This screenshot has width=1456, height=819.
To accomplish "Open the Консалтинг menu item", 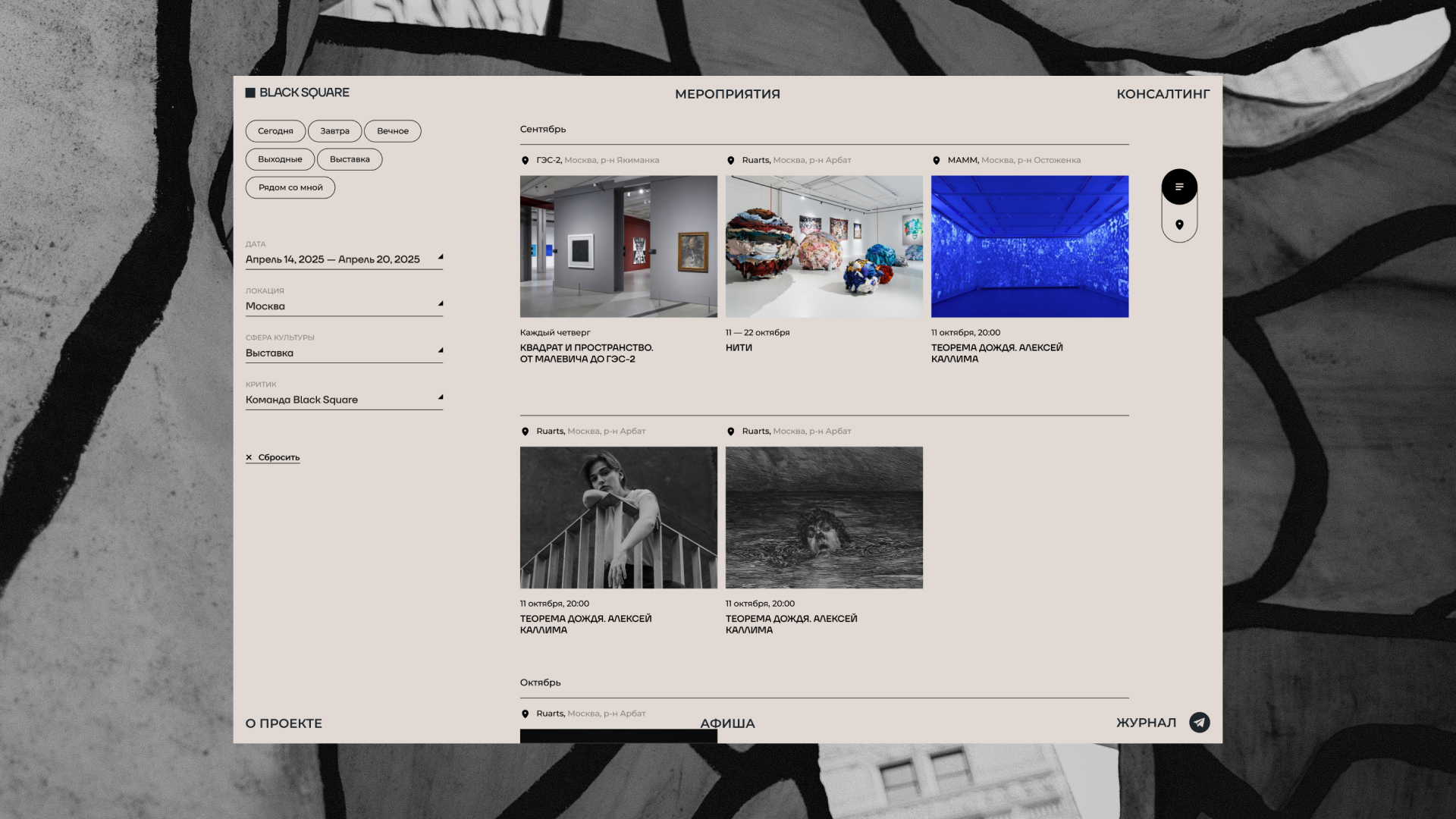I will click(1163, 94).
